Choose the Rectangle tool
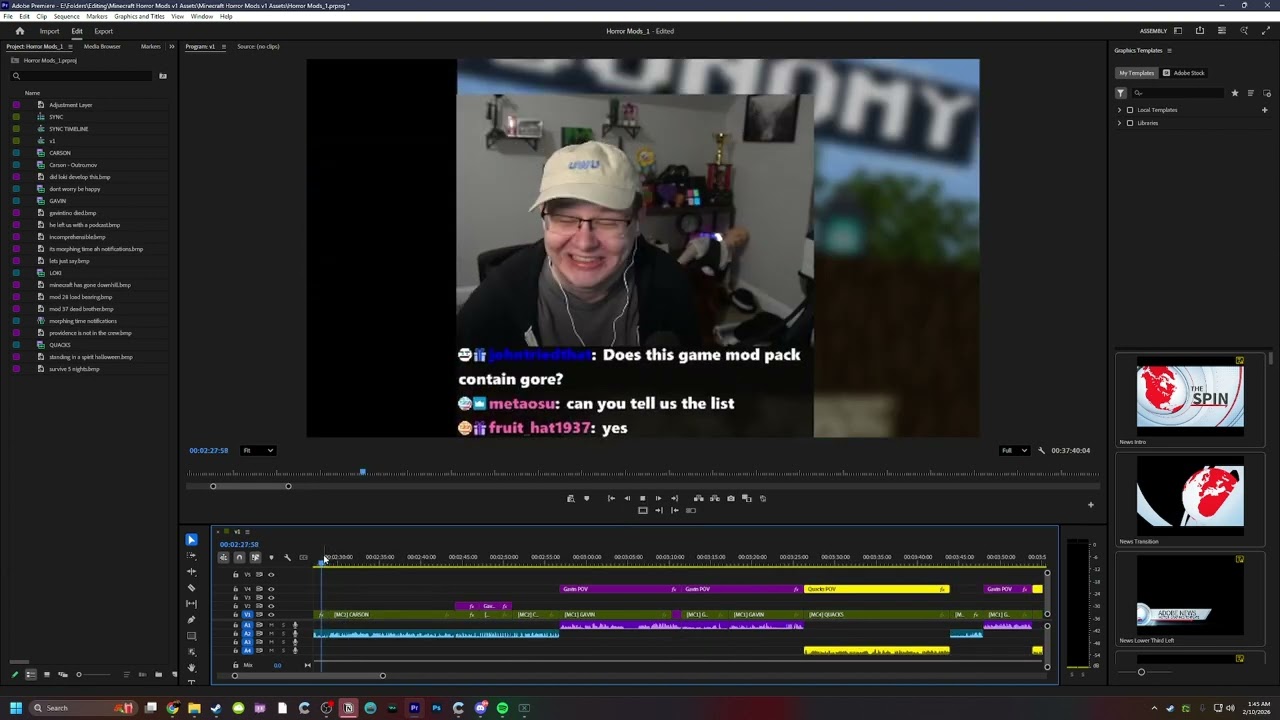The image size is (1280, 720). point(191,636)
